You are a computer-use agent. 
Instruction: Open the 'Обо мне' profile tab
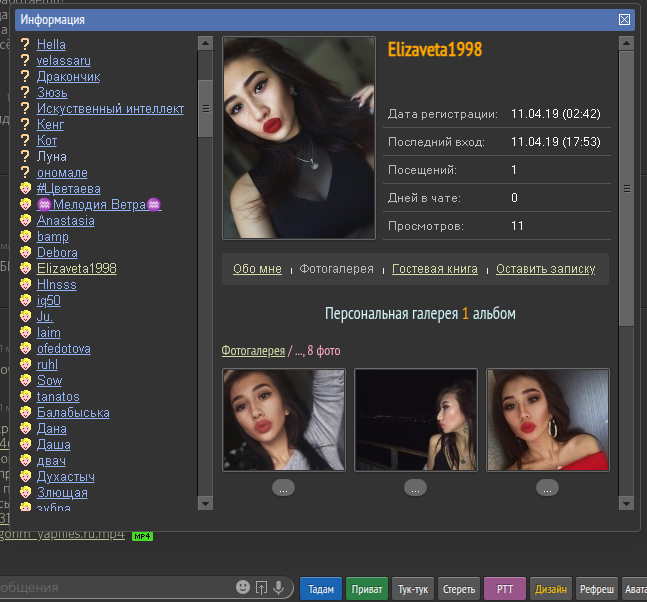point(257,269)
